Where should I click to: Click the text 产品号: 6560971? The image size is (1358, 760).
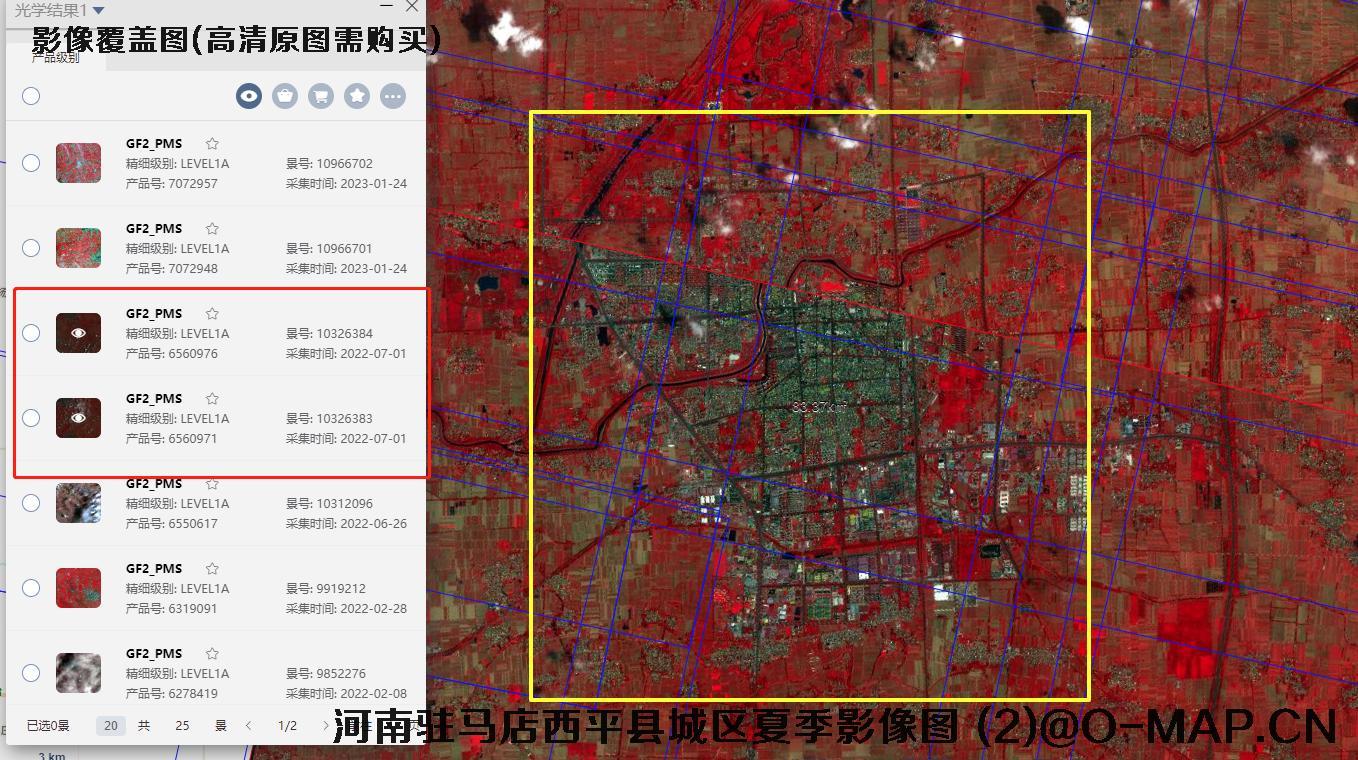click(172, 439)
